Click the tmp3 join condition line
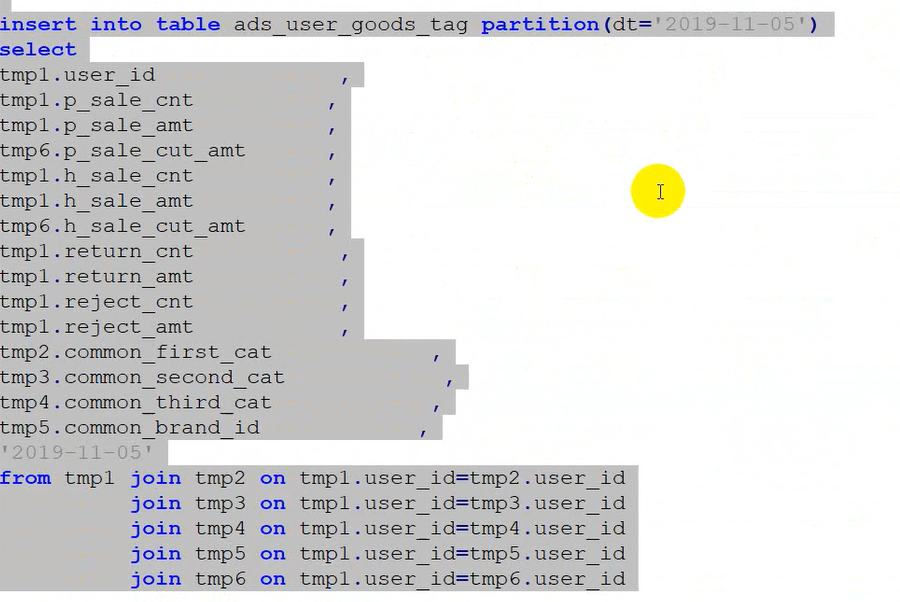 tap(378, 503)
